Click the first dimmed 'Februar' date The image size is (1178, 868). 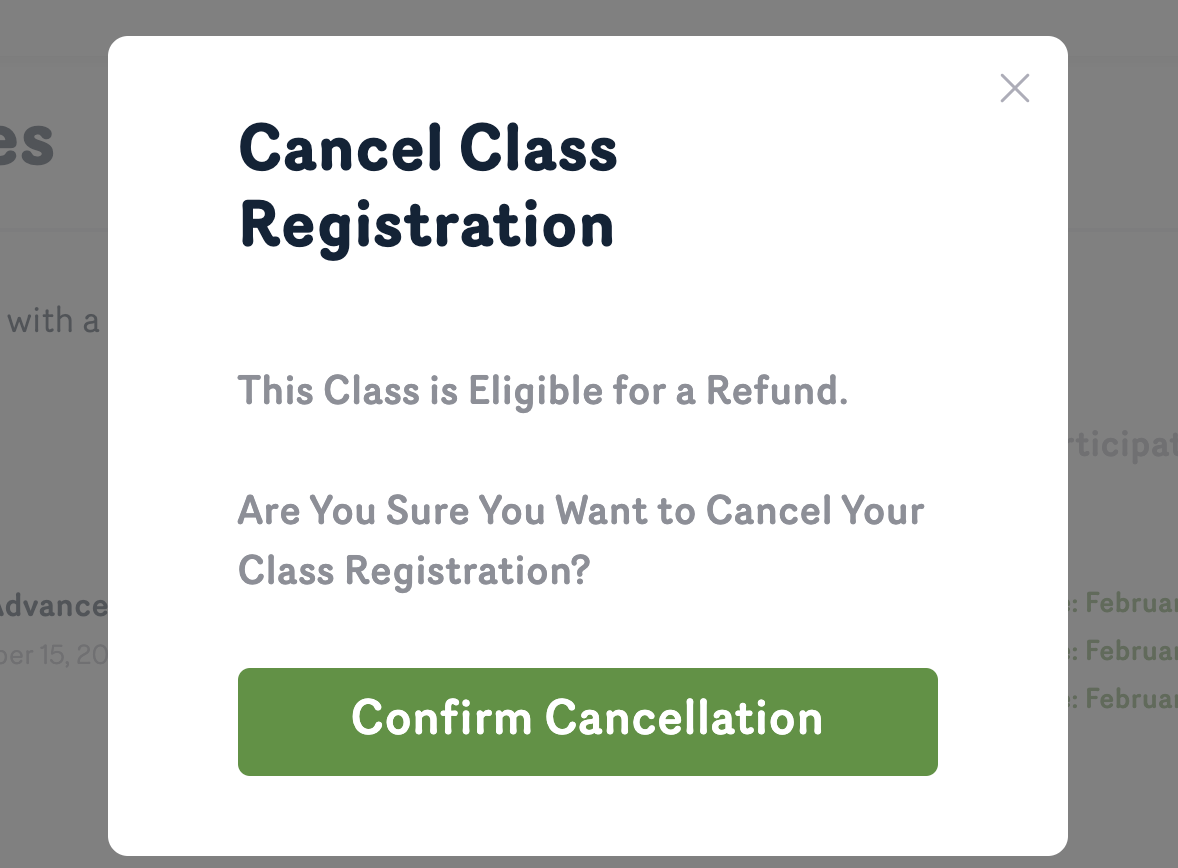[x=1131, y=603]
